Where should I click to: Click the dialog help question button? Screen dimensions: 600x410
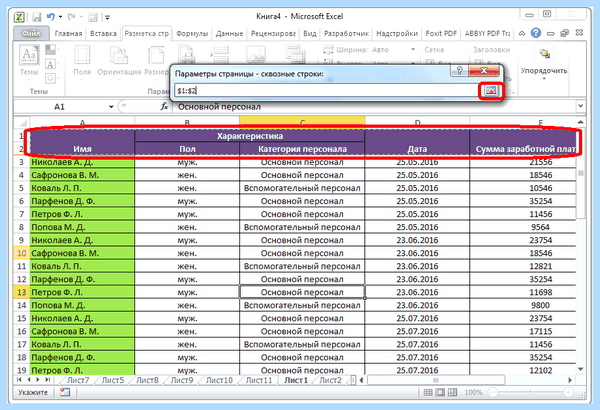pyautogui.click(x=460, y=70)
